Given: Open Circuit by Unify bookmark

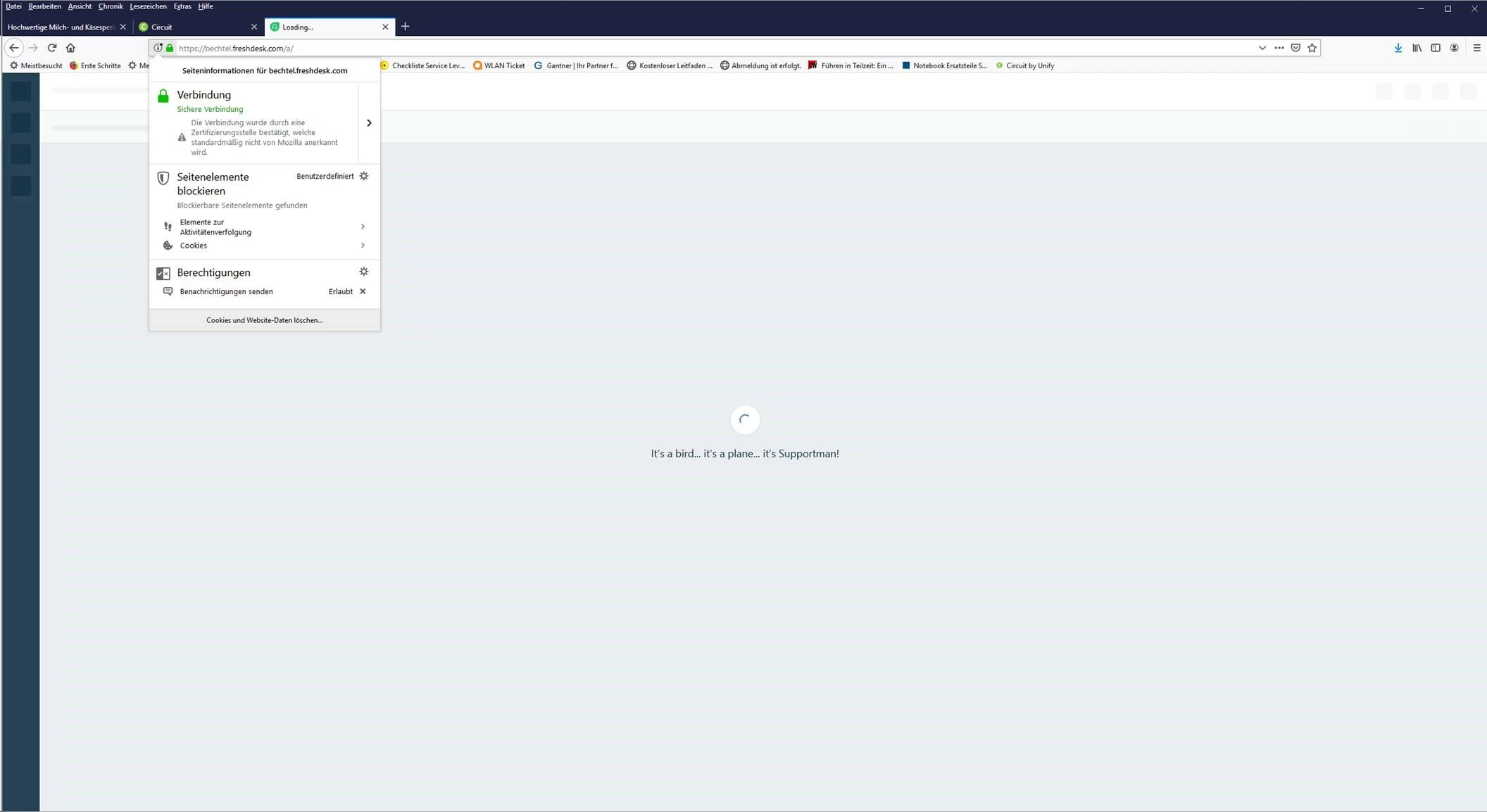Looking at the screenshot, I should (x=1024, y=65).
